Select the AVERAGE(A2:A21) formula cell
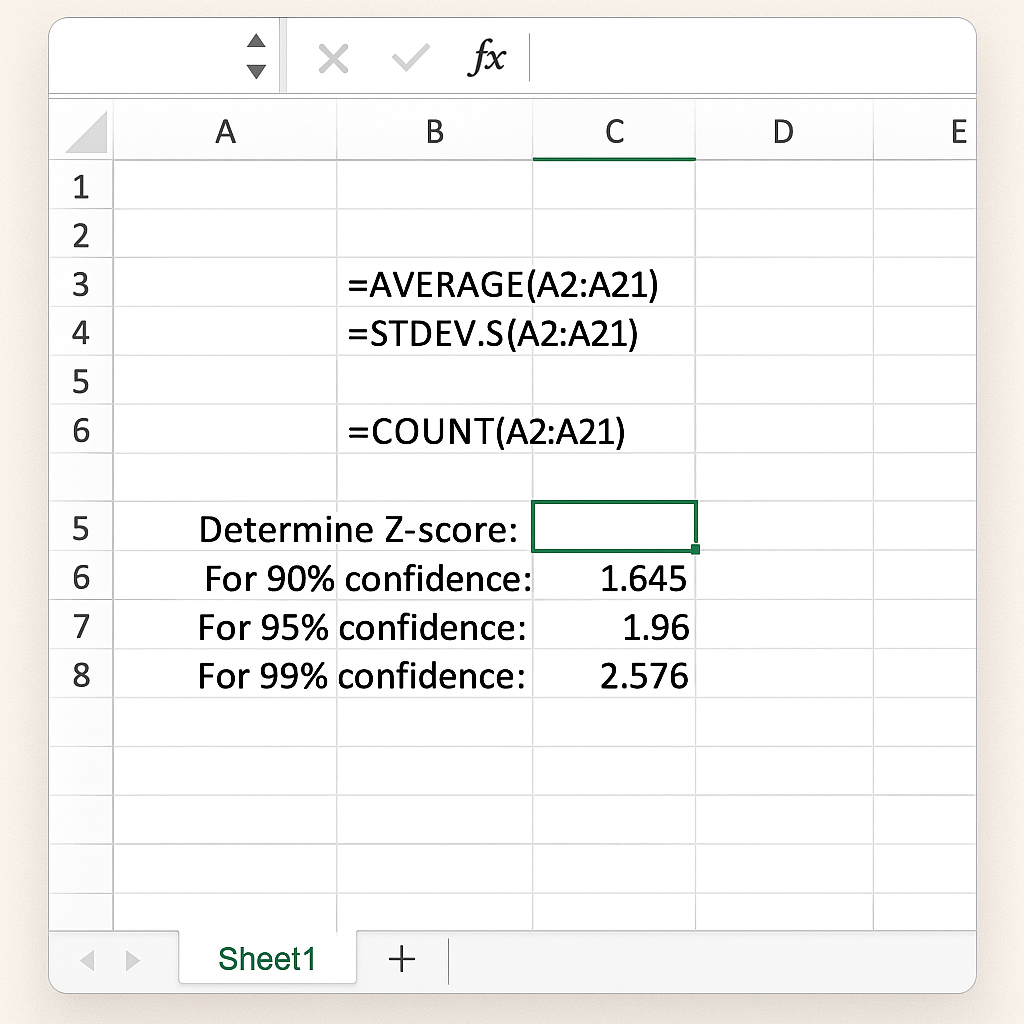 point(434,286)
